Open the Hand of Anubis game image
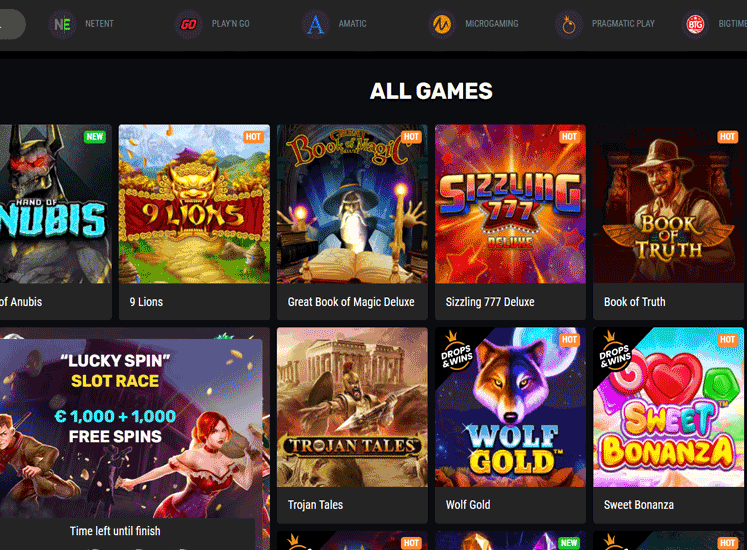Image resolution: width=747 pixels, height=550 pixels. point(56,204)
